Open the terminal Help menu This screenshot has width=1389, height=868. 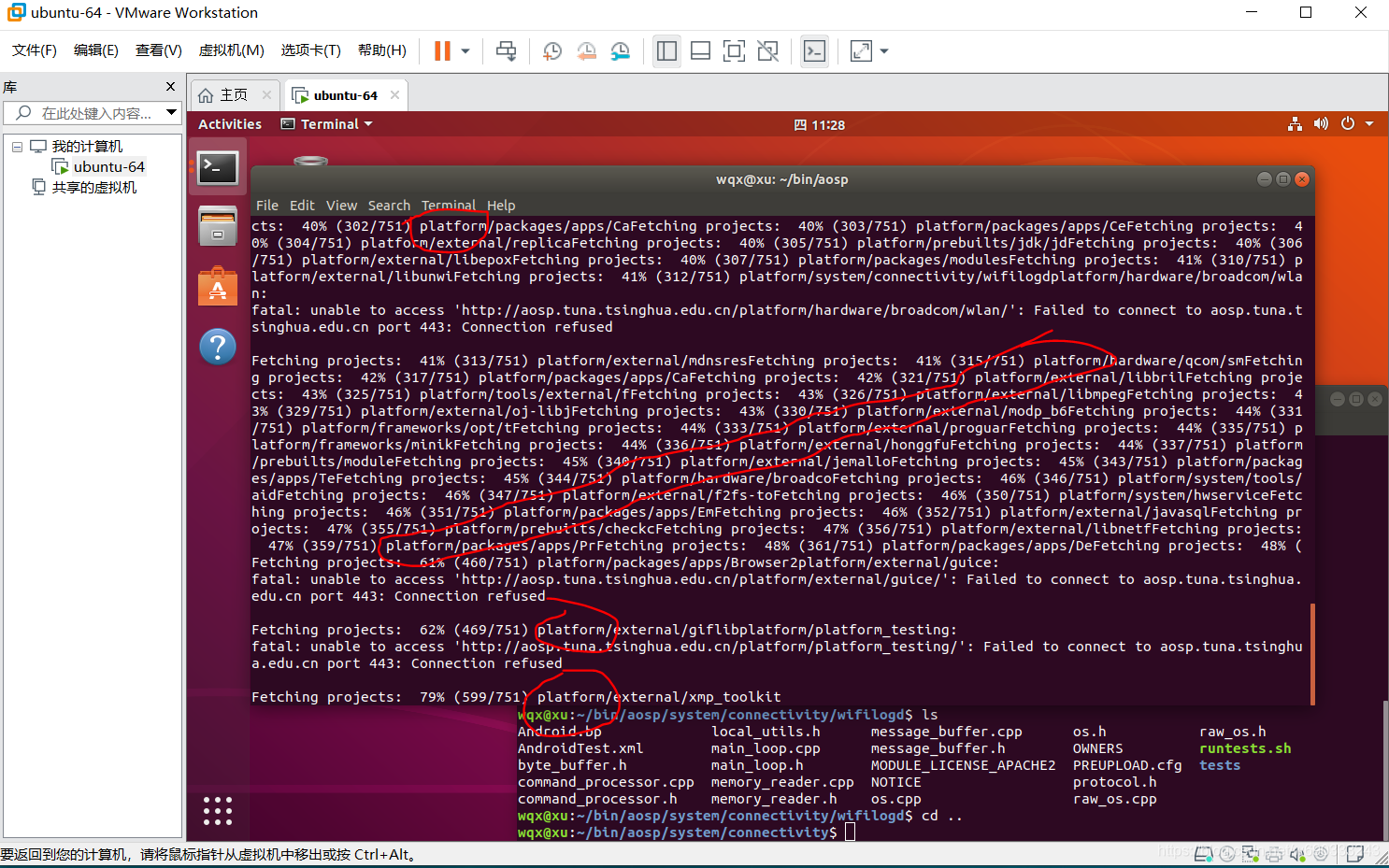pyautogui.click(x=501, y=206)
